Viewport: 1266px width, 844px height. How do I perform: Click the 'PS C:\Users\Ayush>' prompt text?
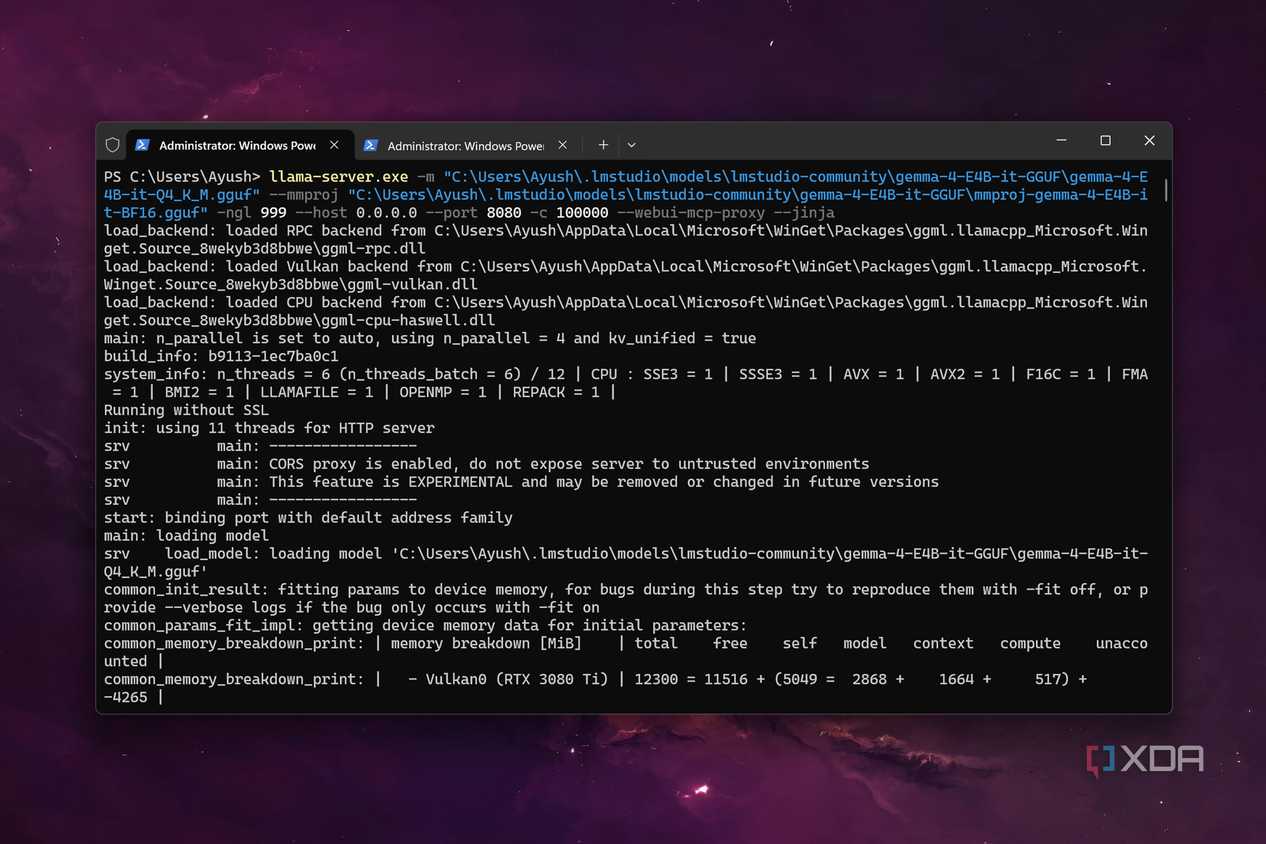point(182,177)
